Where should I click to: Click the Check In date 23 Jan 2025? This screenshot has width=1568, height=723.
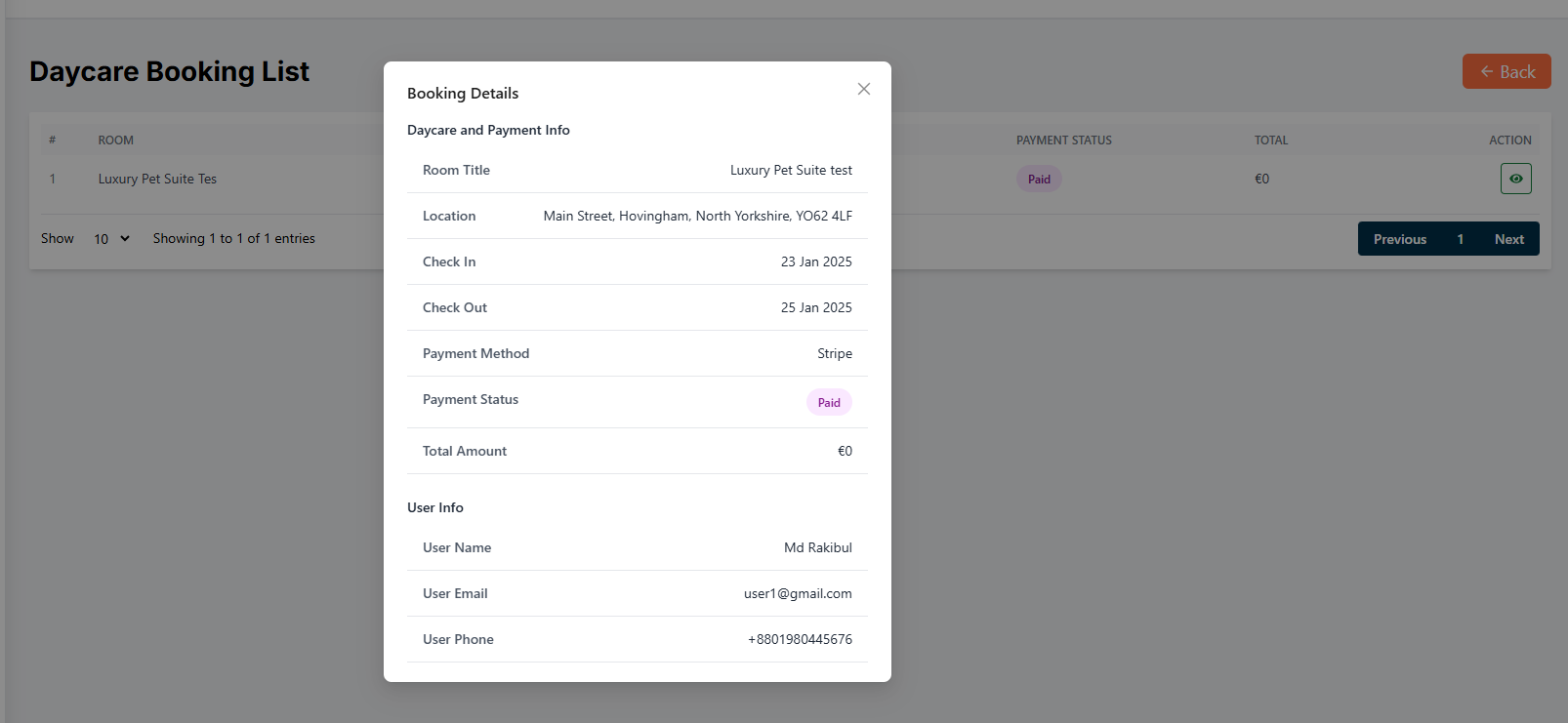pyautogui.click(x=816, y=261)
